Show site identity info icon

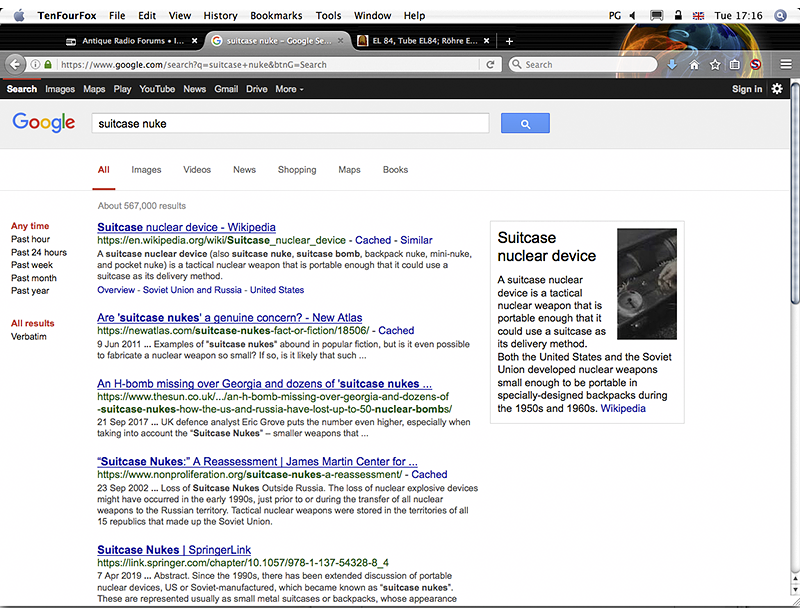[35, 64]
